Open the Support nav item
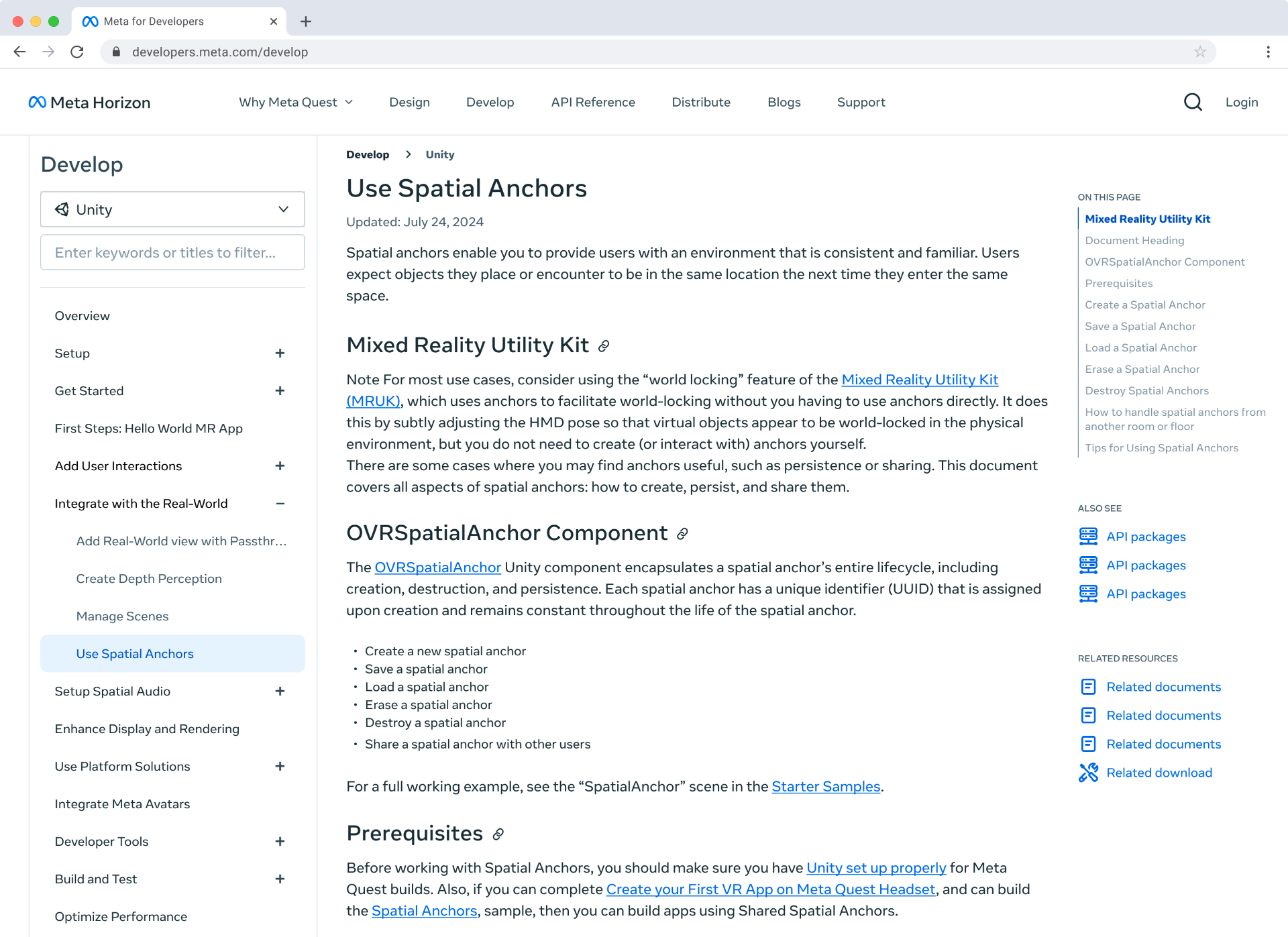The image size is (1288, 937). tap(861, 102)
